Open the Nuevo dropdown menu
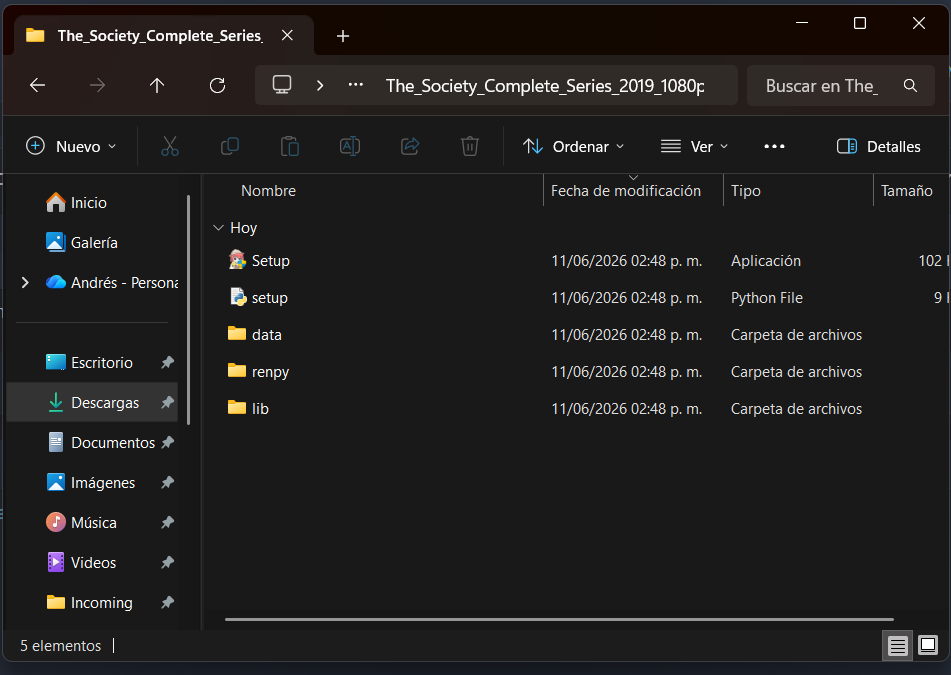 (x=71, y=146)
